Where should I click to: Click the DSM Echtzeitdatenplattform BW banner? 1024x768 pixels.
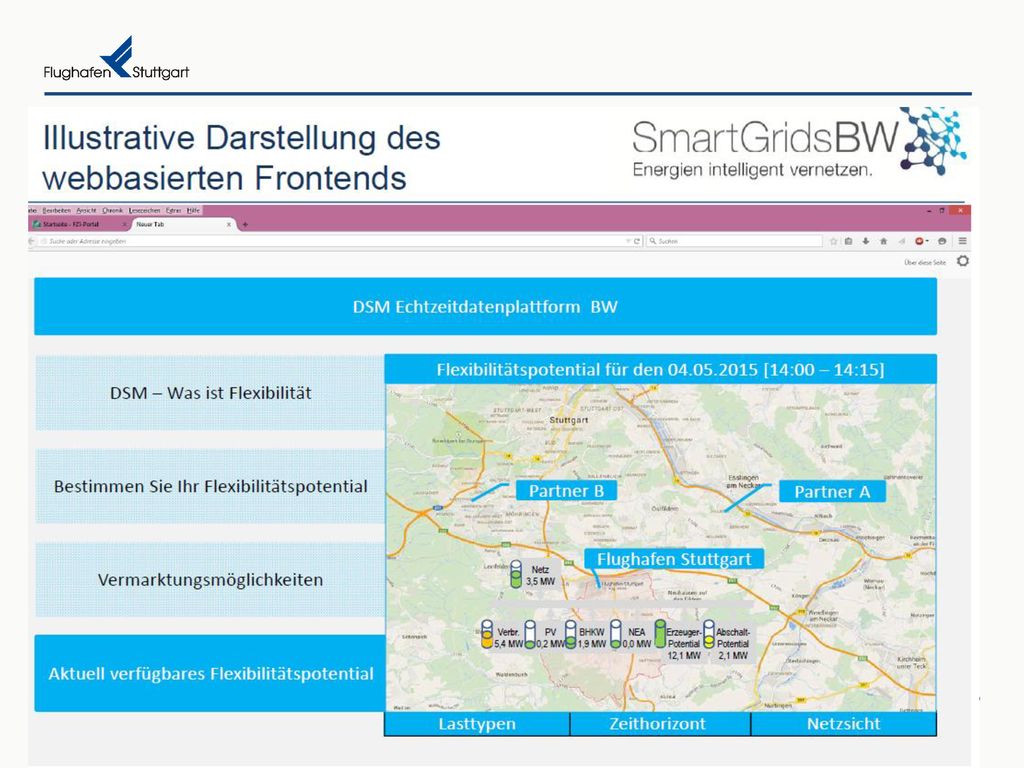[x=485, y=306]
